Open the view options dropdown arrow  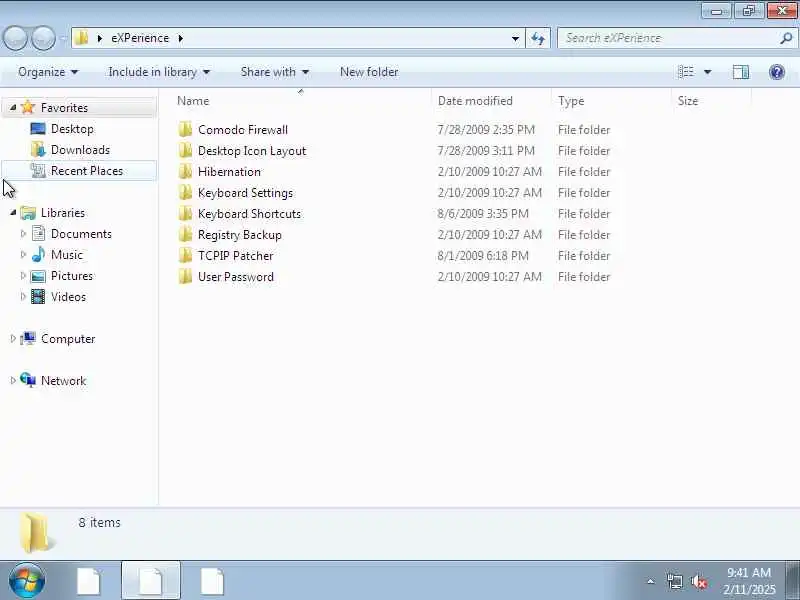708,72
